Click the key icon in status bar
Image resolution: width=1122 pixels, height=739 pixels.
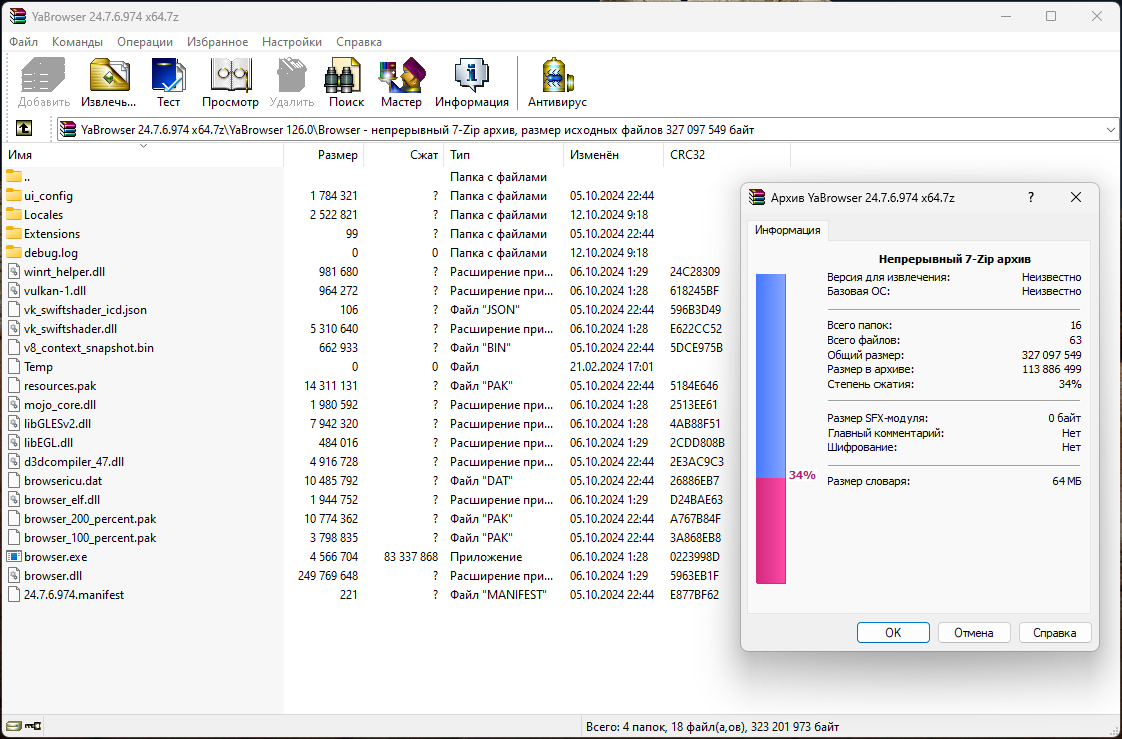click(33, 727)
